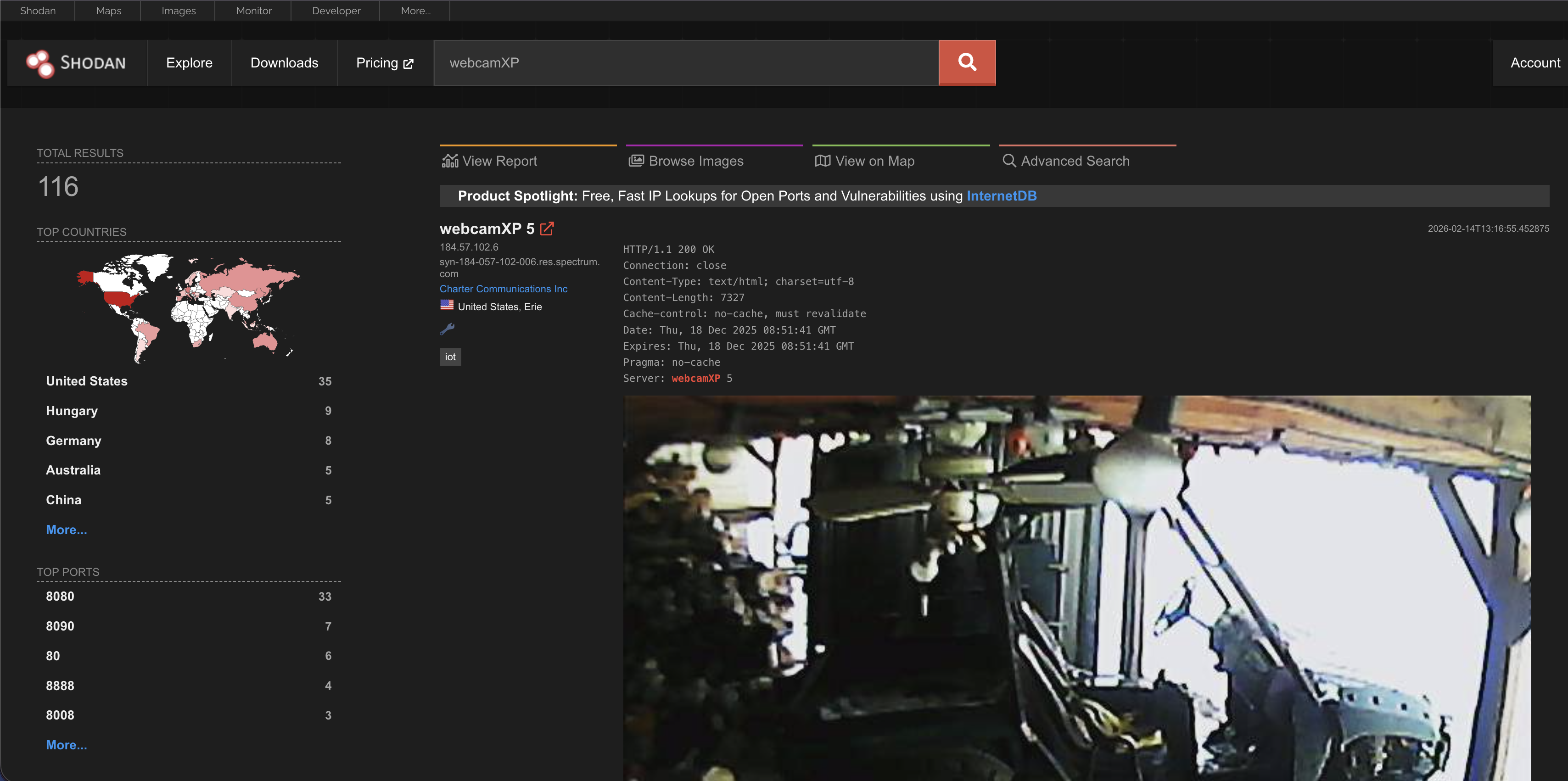1568x781 pixels.
Task: Click the Browse Images picture icon
Action: (636, 161)
